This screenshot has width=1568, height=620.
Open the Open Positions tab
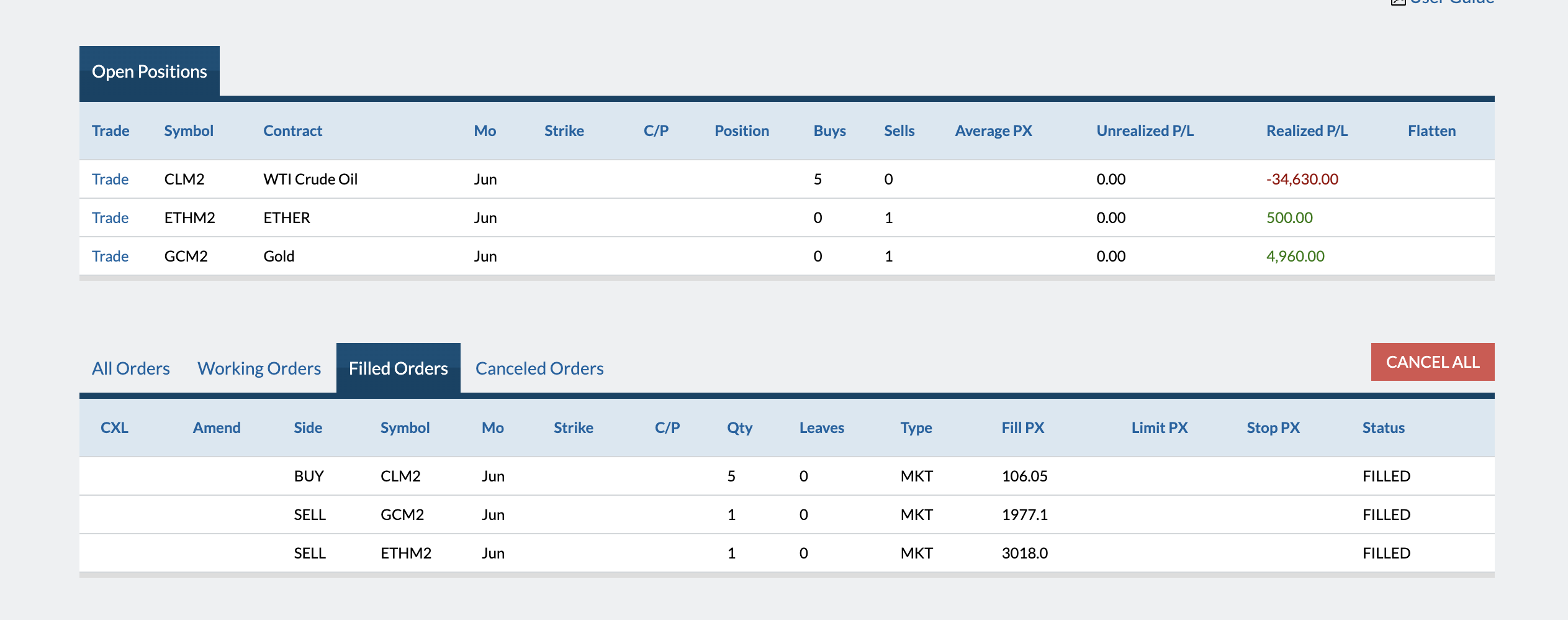(150, 71)
